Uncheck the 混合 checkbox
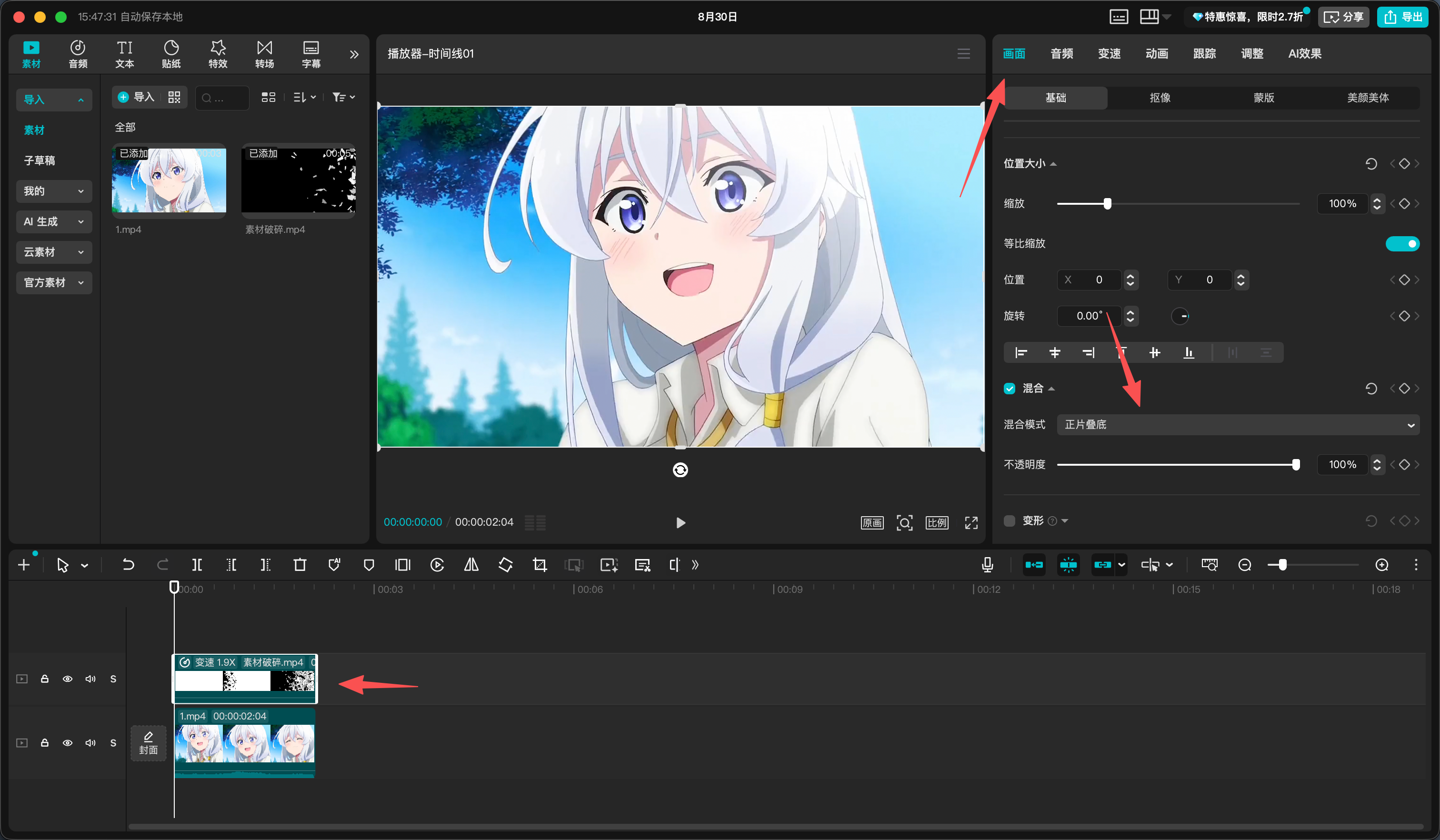This screenshot has width=1440, height=840. 1009,389
